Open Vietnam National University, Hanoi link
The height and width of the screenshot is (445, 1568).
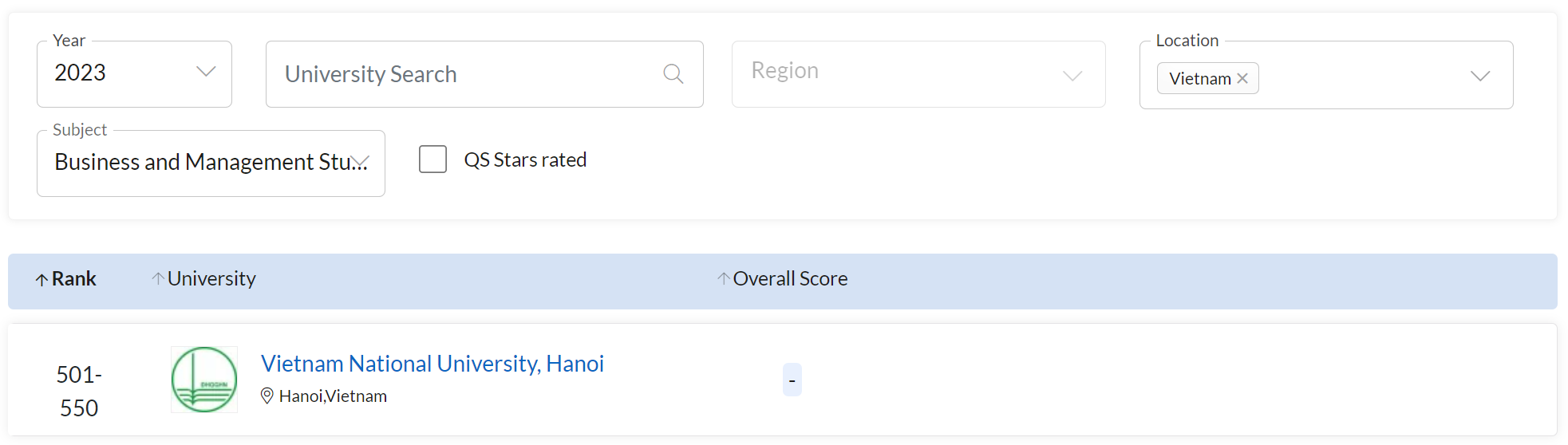tap(432, 364)
